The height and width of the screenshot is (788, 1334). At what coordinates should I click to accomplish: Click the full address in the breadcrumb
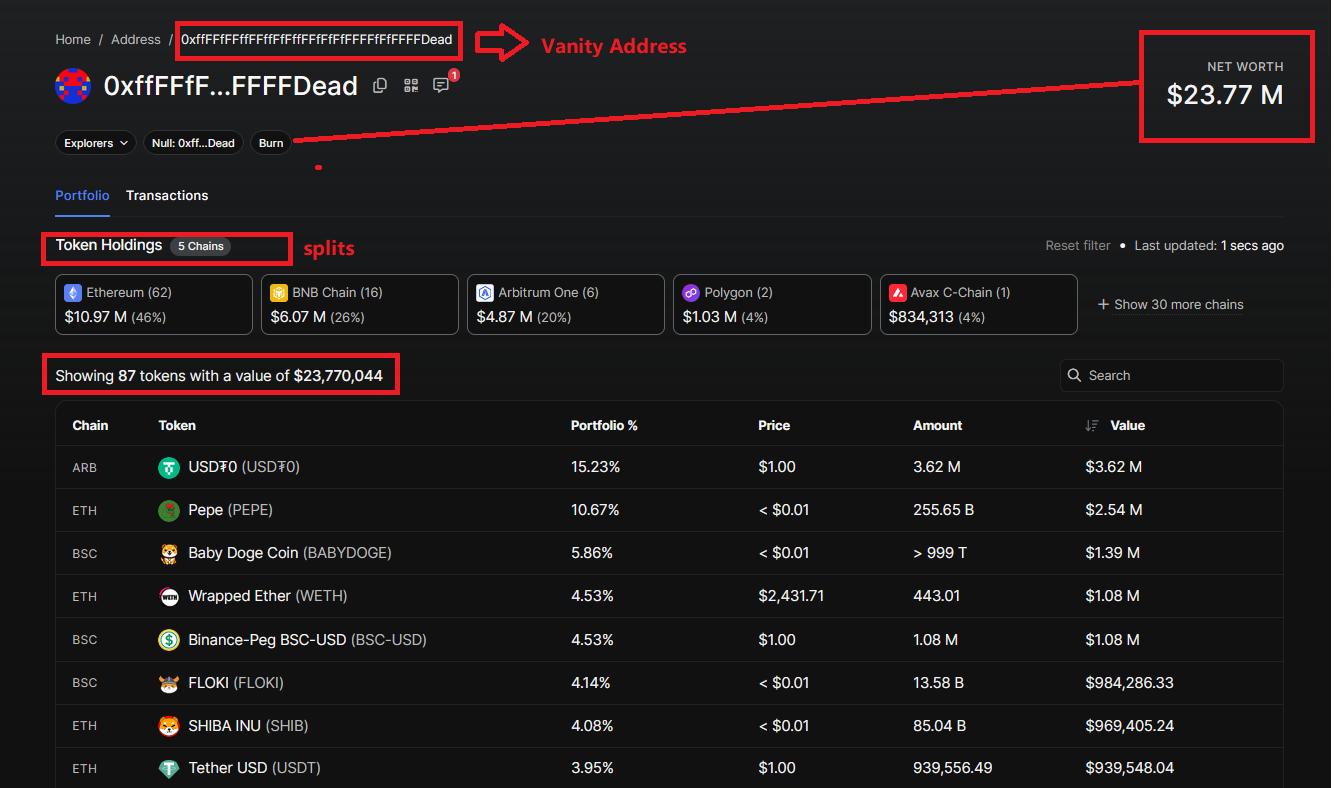[x=317, y=40]
